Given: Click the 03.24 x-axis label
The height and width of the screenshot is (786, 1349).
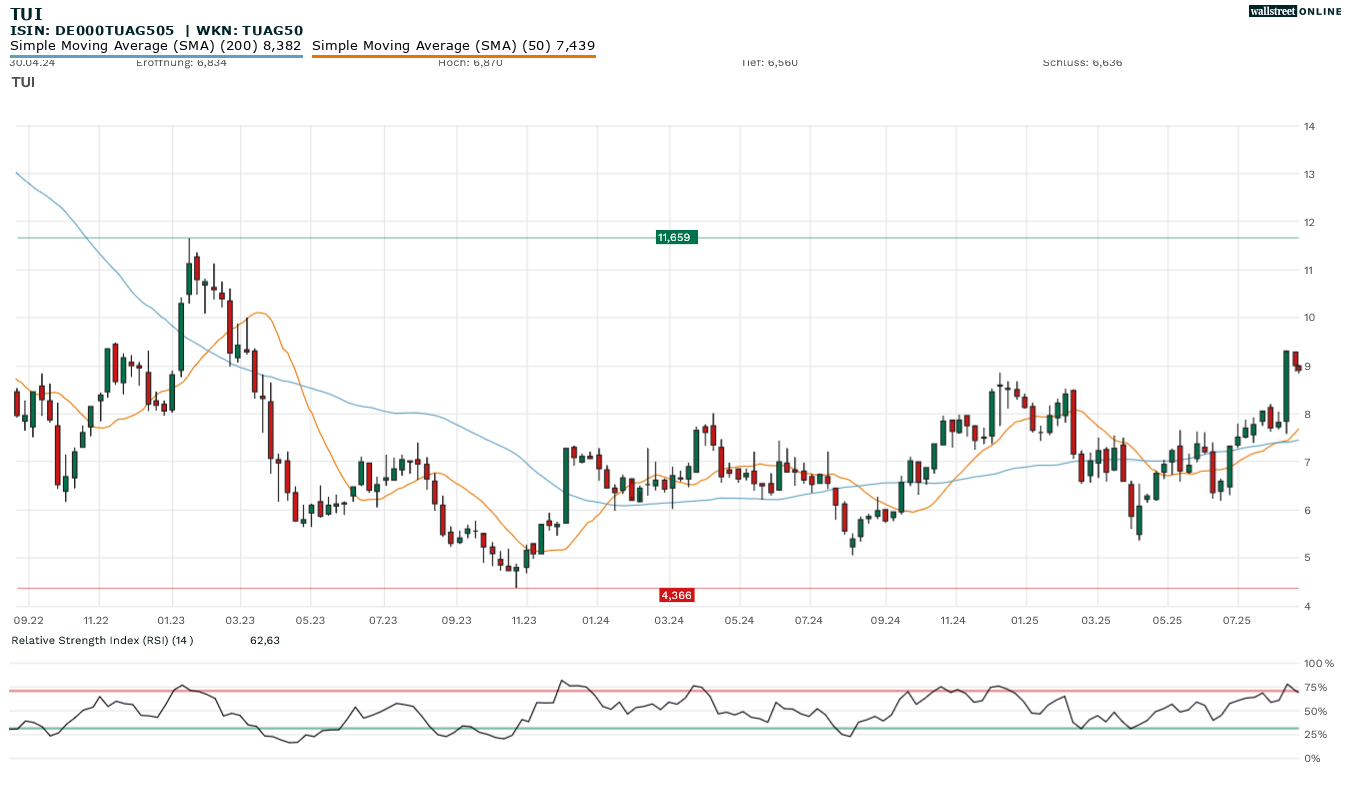Looking at the screenshot, I should click(x=669, y=621).
